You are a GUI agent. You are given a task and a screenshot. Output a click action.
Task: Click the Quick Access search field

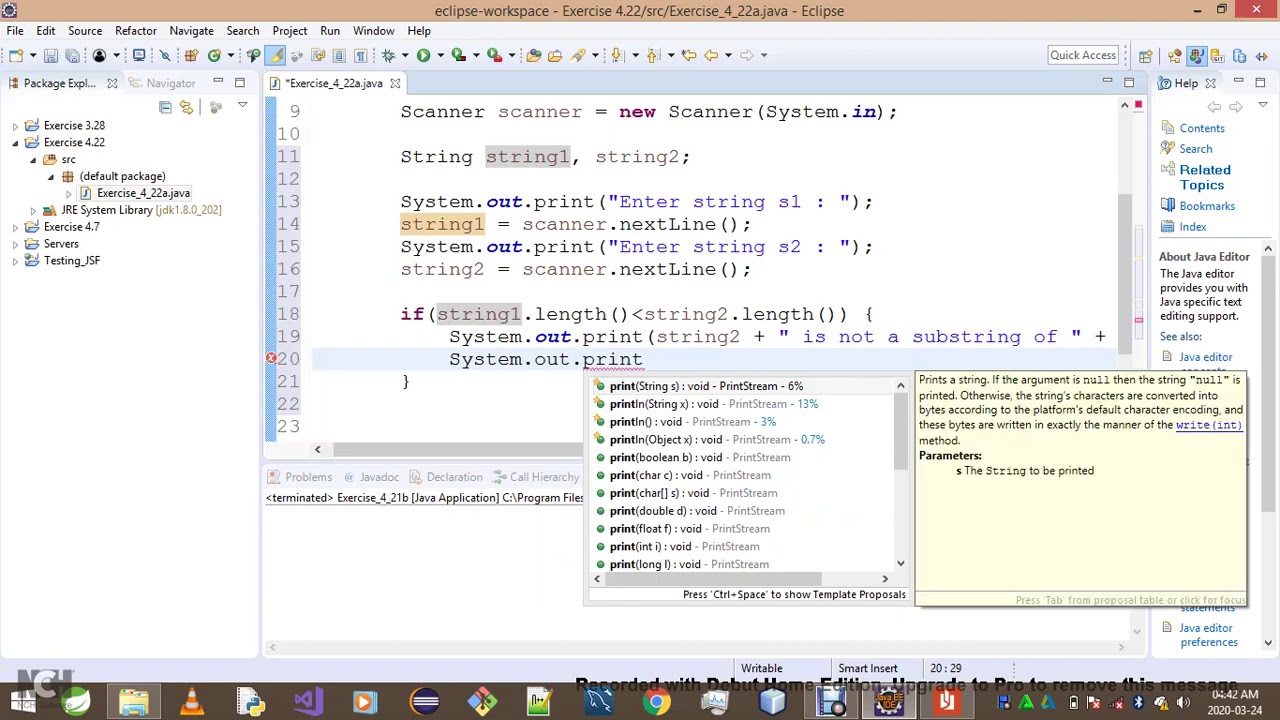[1083, 55]
